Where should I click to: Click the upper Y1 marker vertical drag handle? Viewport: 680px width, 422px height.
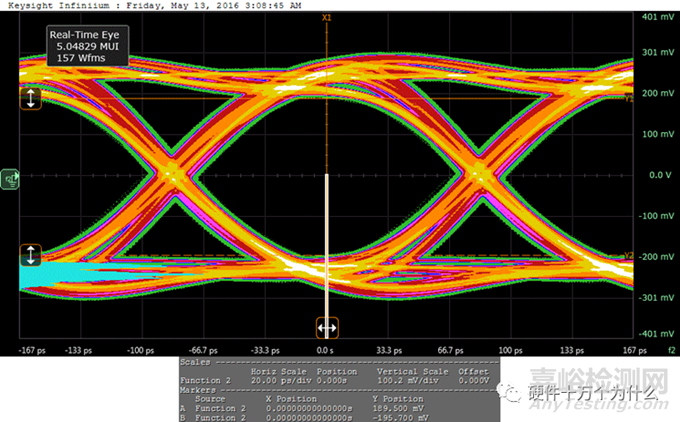(30, 98)
